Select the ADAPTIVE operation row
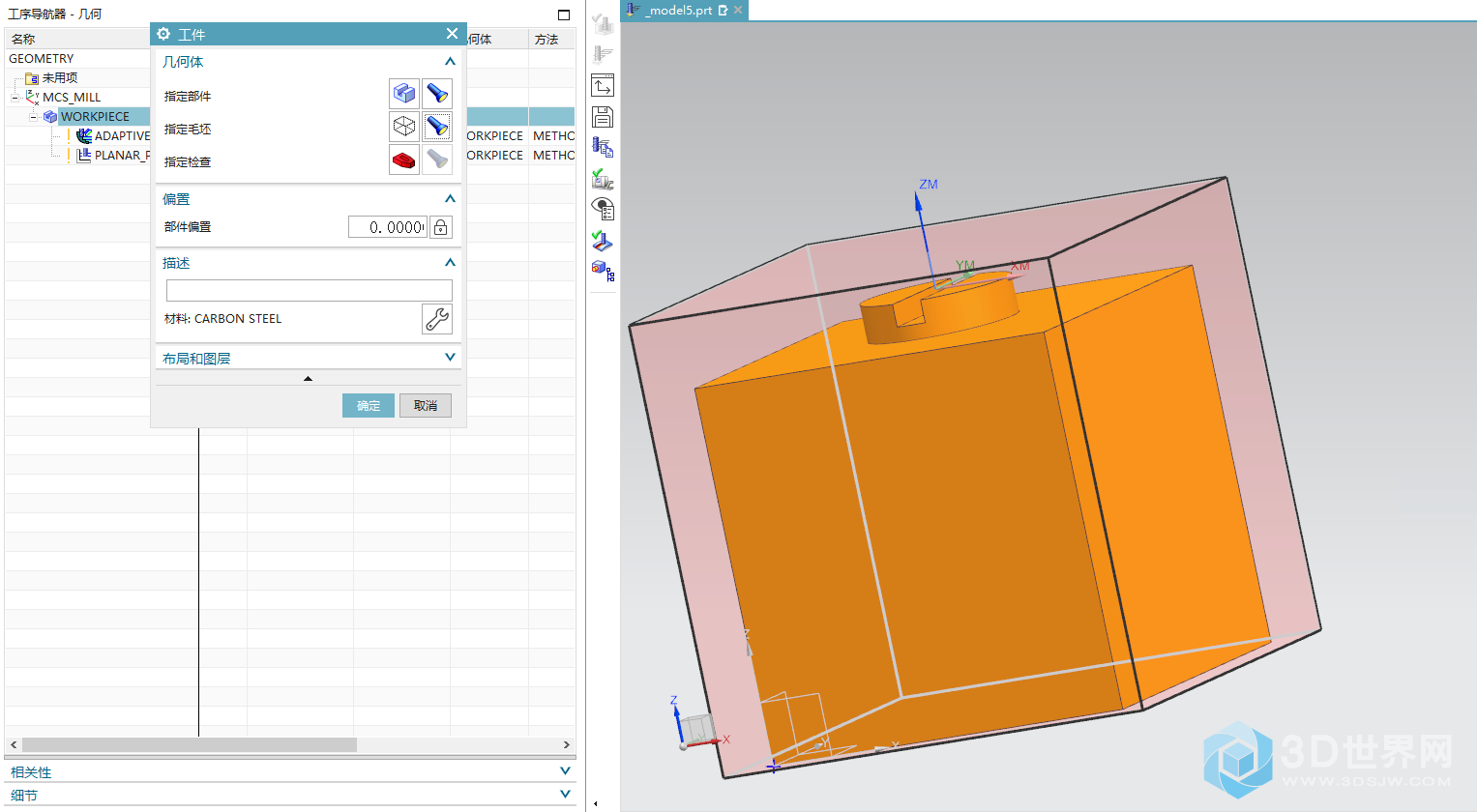 (122, 136)
